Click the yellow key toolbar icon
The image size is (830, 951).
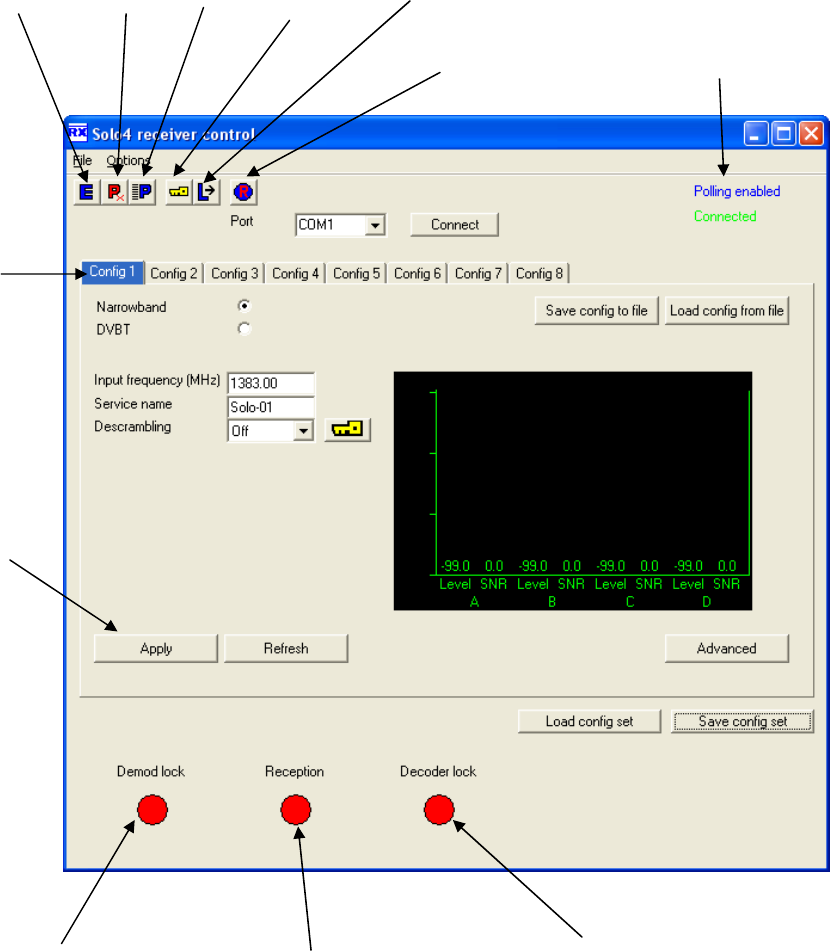coord(179,192)
